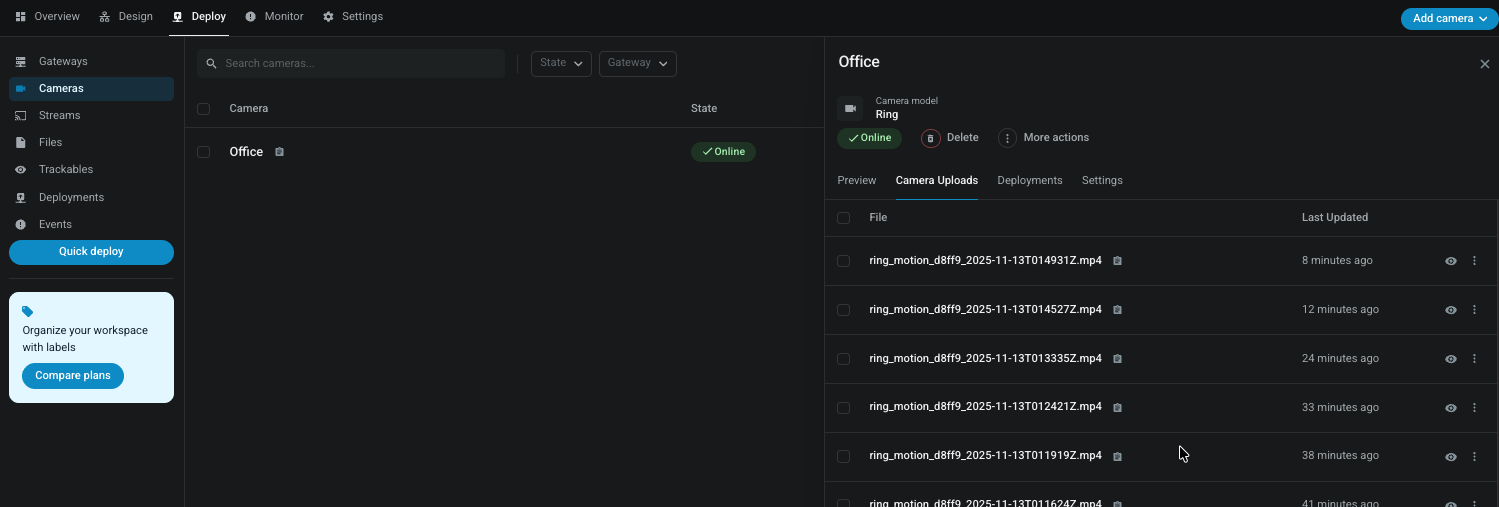Tick the checkbox for file ending 014931Z.mp4
Viewport: 1499px width, 507px height.
[x=844, y=261]
